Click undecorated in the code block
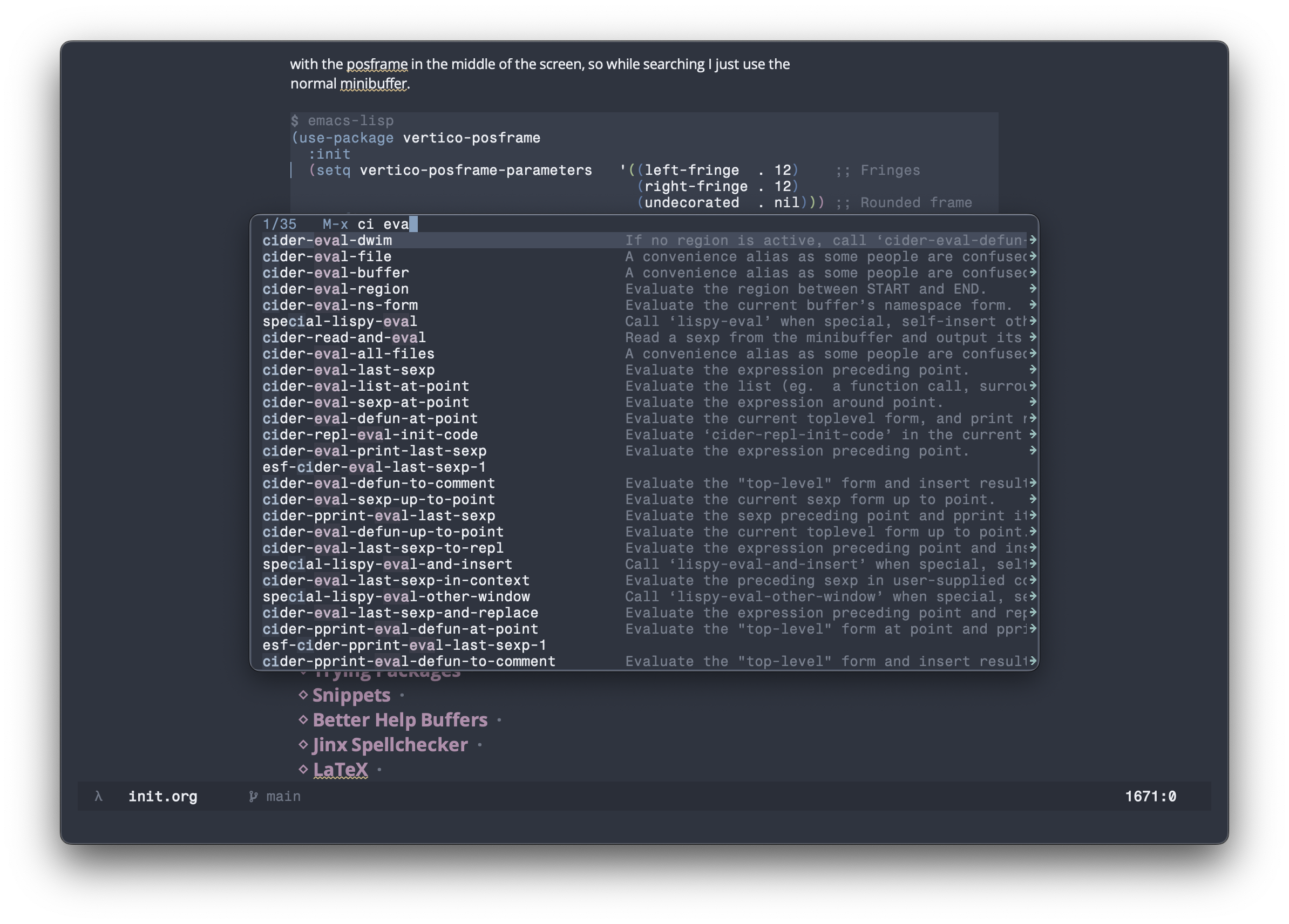 click(691, 202)
